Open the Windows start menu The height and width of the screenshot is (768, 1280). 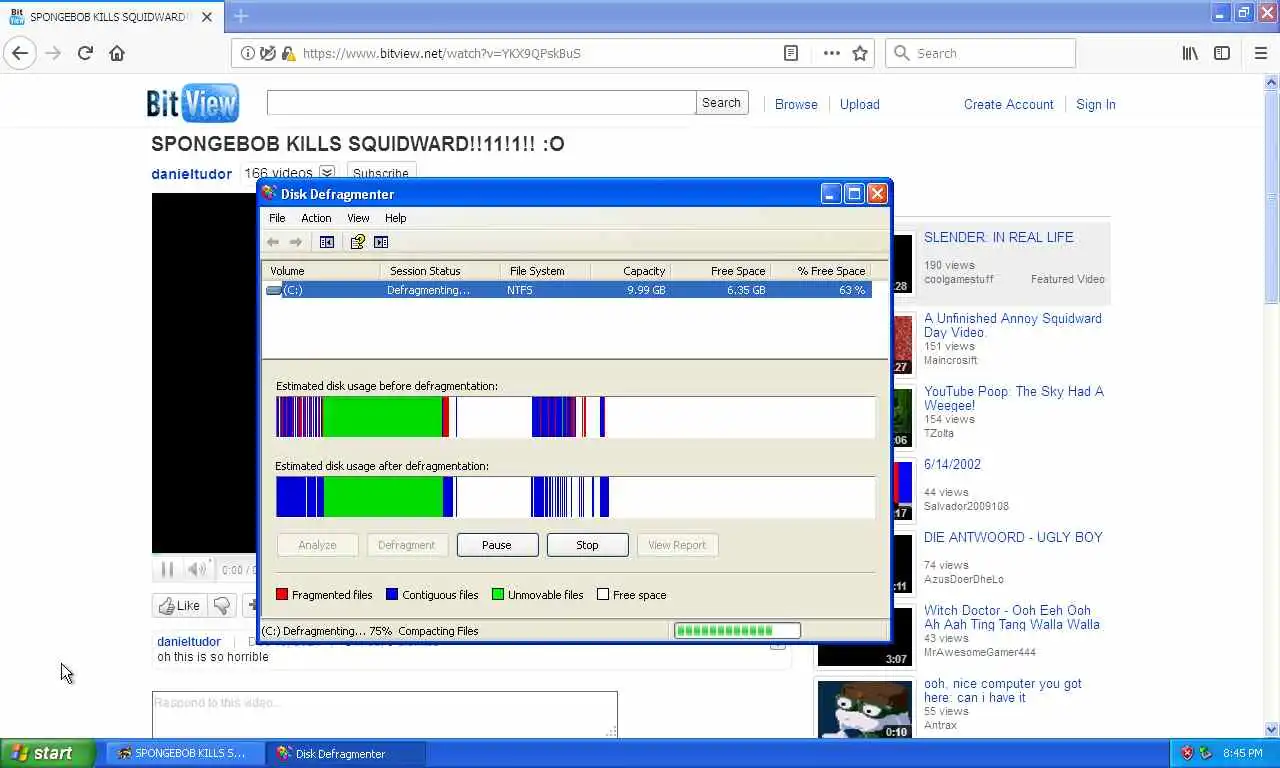pyautogui.click(x=48, y=753)
